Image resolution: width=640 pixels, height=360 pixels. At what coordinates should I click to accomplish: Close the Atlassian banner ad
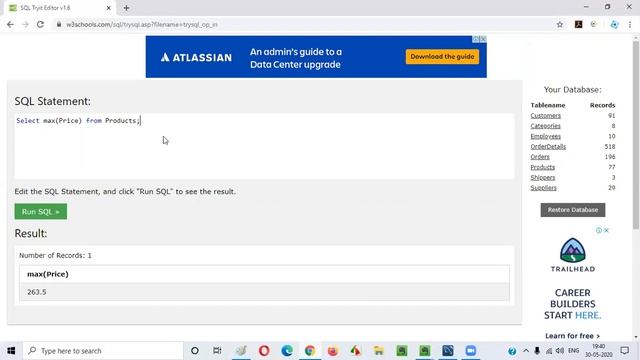[483, 39]
